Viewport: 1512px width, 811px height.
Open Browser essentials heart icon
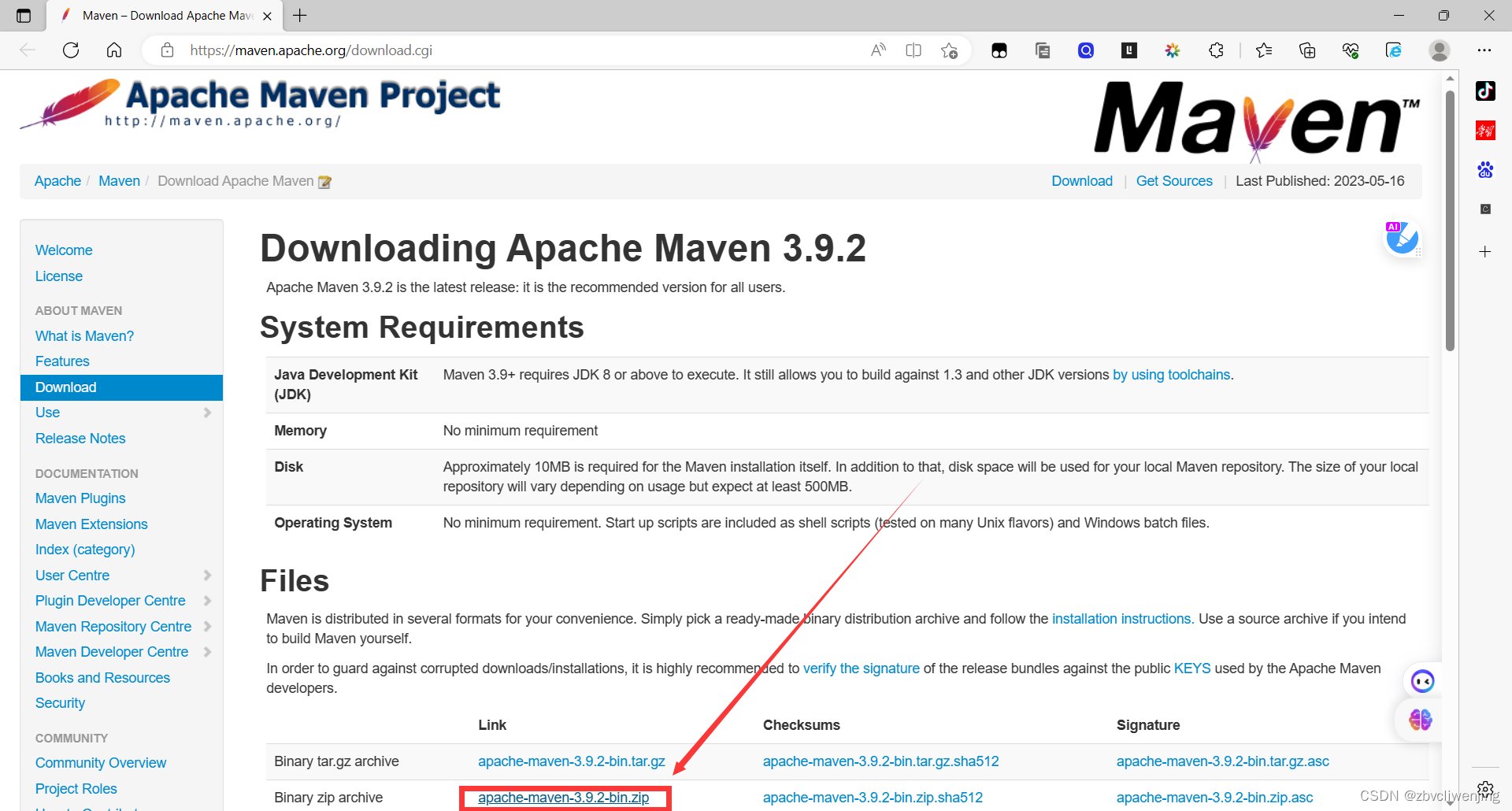[x=1350, y=50]
